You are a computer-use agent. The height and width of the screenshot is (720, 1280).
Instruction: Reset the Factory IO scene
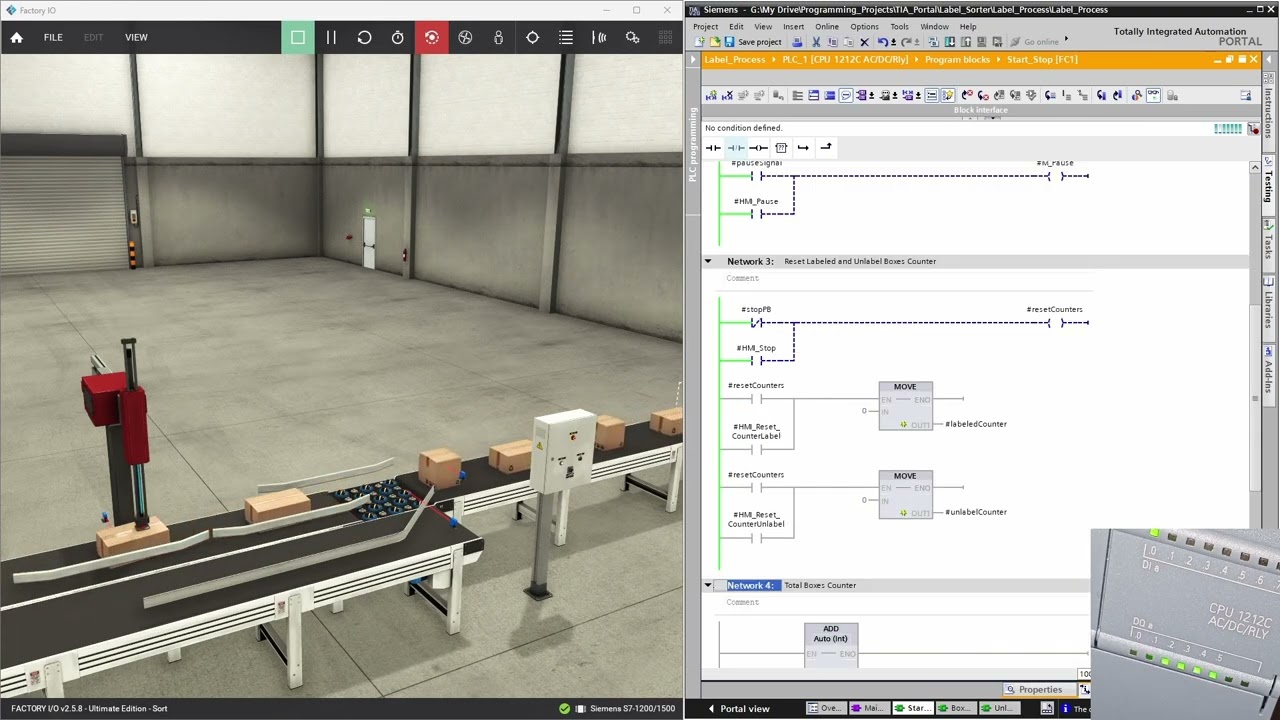[x=364, y=37]
